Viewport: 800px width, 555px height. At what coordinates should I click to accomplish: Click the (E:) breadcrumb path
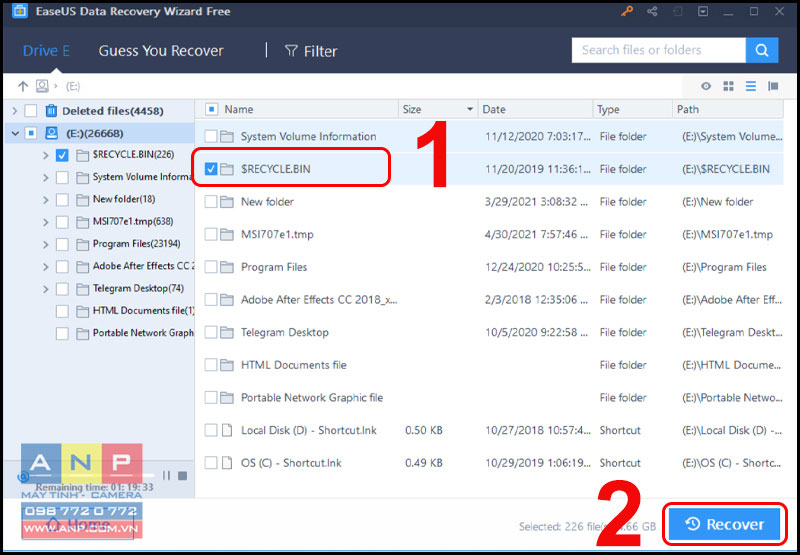coord(73,86)
